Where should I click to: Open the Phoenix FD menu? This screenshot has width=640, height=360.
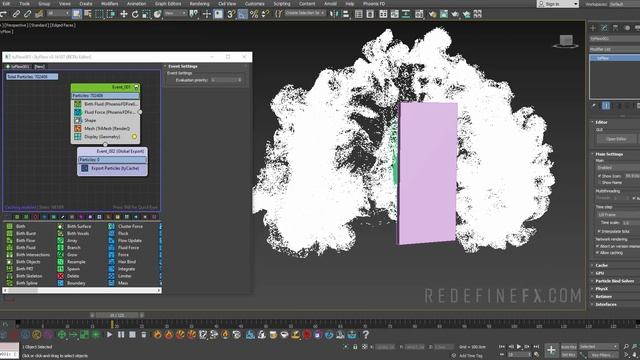(374, 4)
